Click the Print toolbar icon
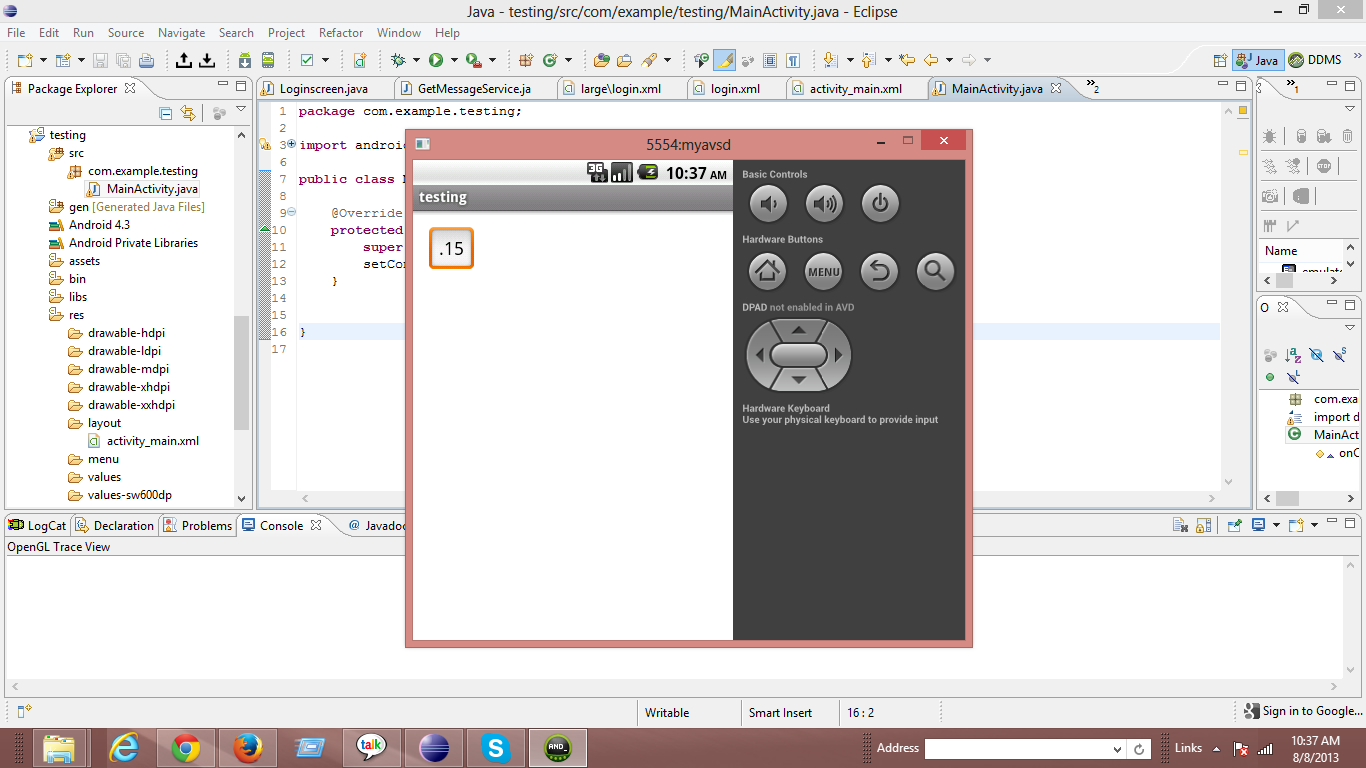This screenshot has height=768, width=1366. point(146,60)
